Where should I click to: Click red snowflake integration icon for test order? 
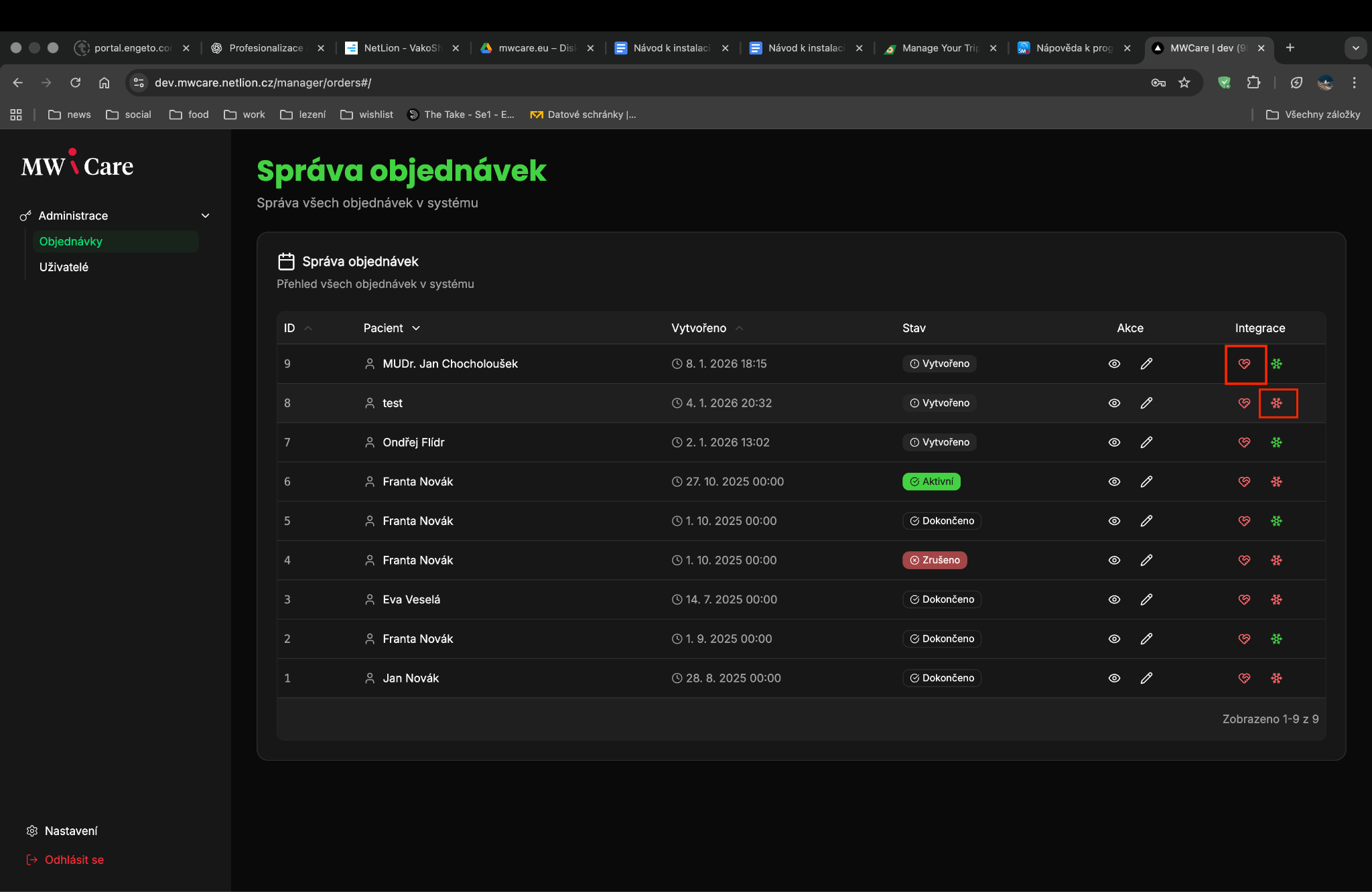1277,403
